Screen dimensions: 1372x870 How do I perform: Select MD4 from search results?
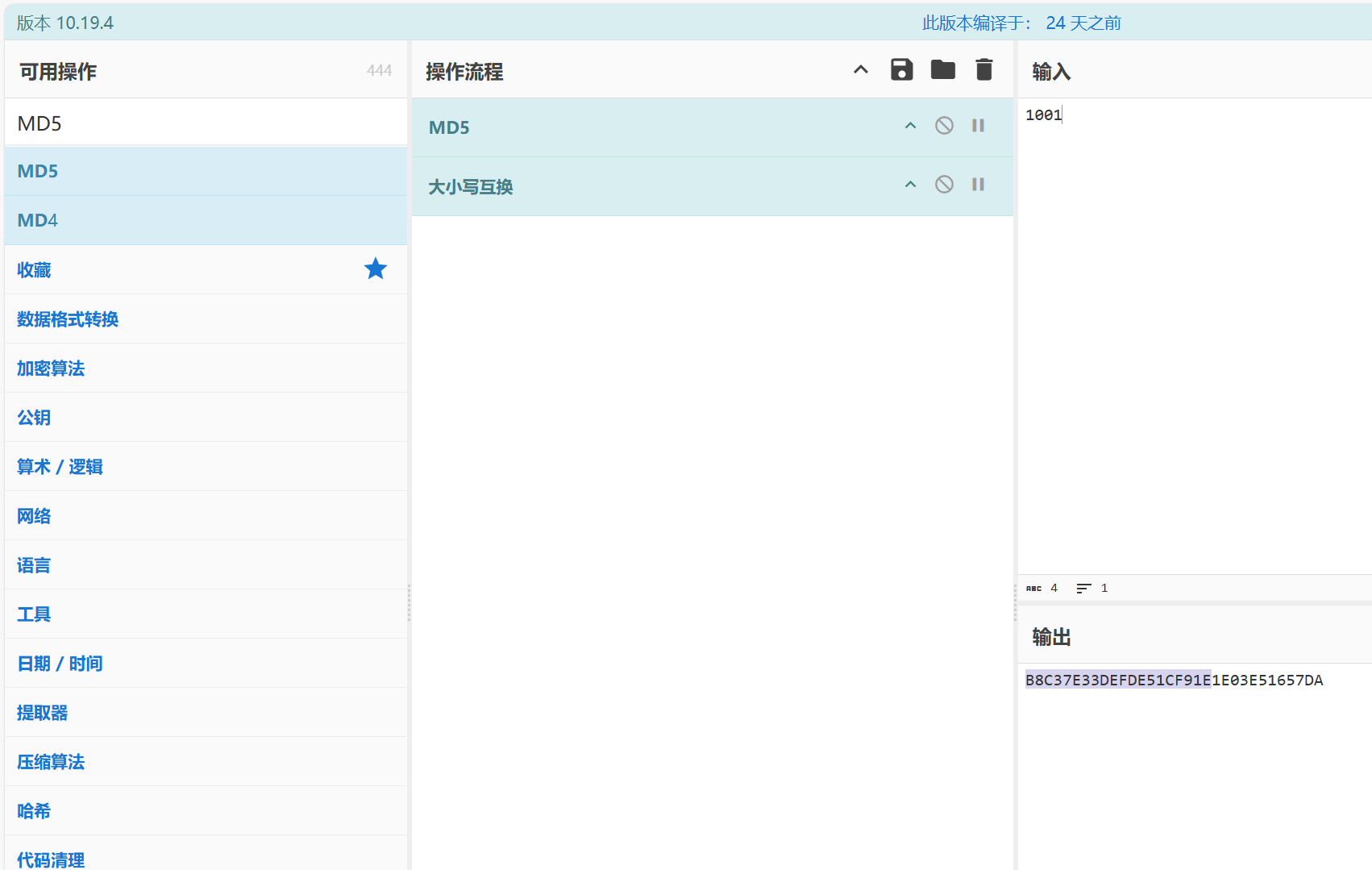(x=38, y=220)
